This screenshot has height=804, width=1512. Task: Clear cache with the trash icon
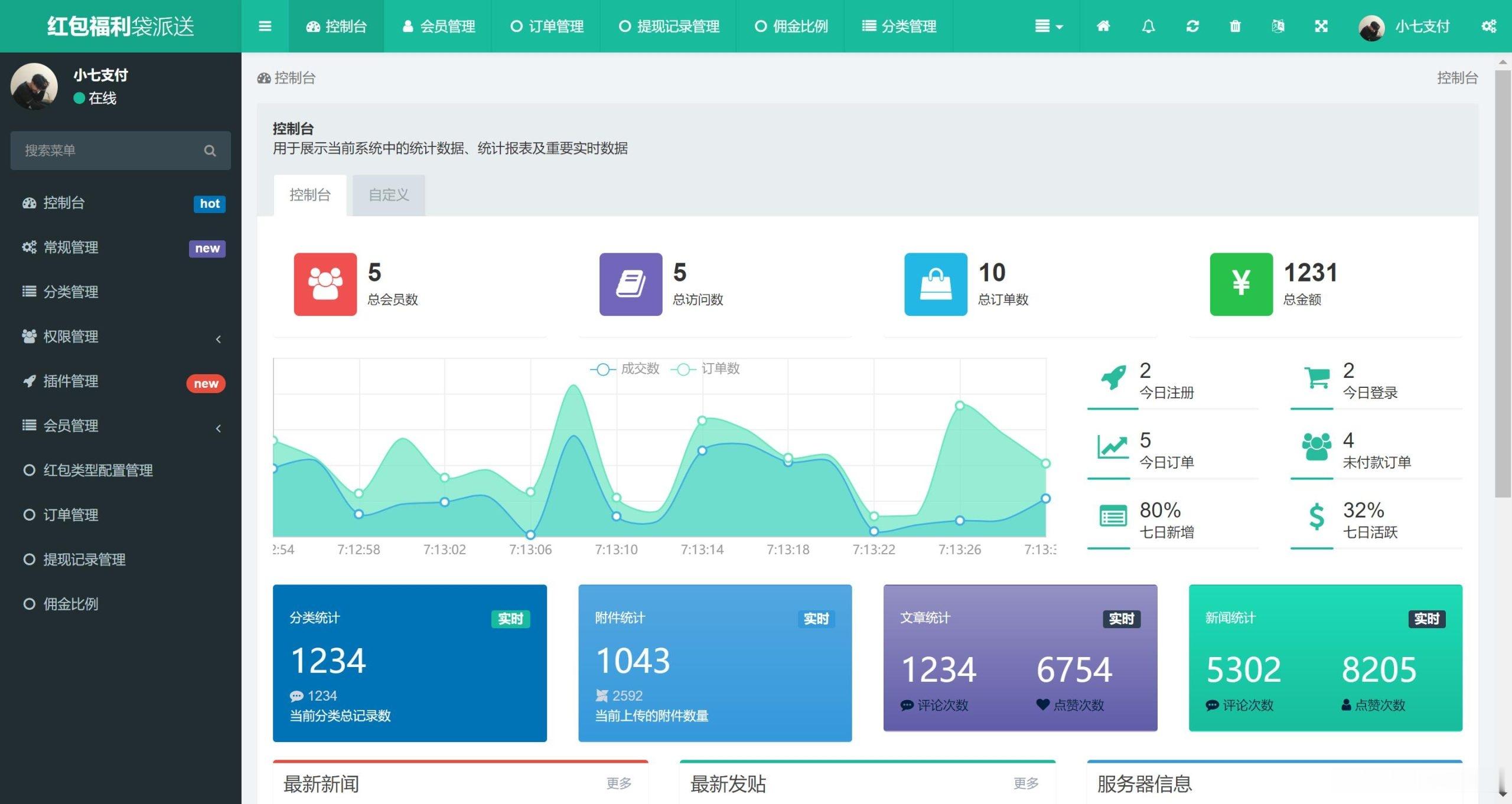[x=1234, y=26]
